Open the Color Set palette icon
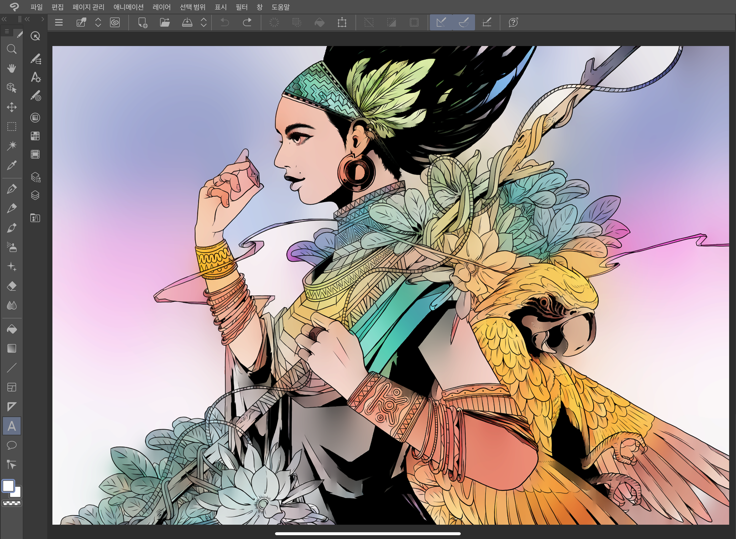736x539 pixels. (35, 136)
